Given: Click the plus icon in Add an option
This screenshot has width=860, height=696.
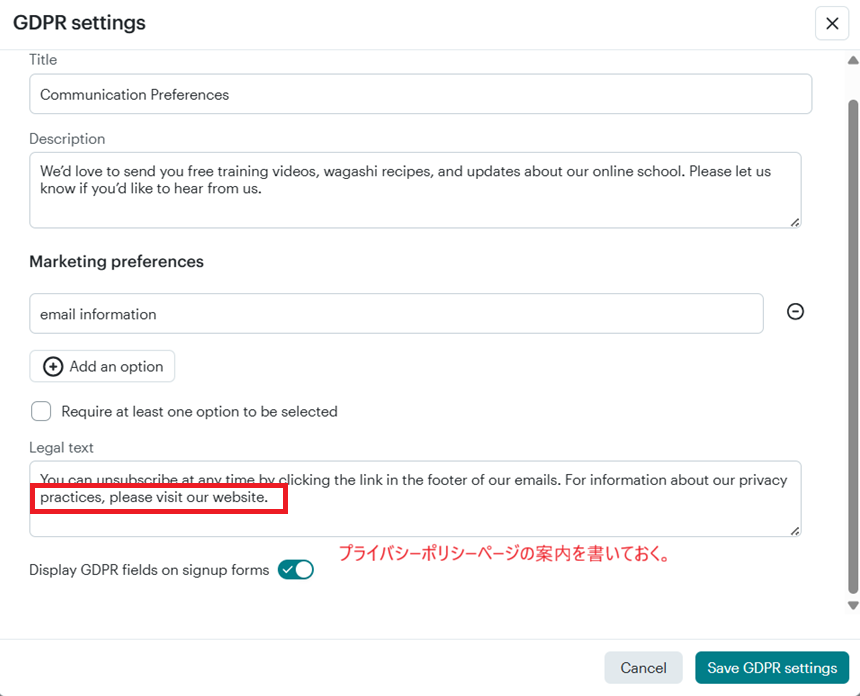Looking at the screenshot, I should coord(53,367).
